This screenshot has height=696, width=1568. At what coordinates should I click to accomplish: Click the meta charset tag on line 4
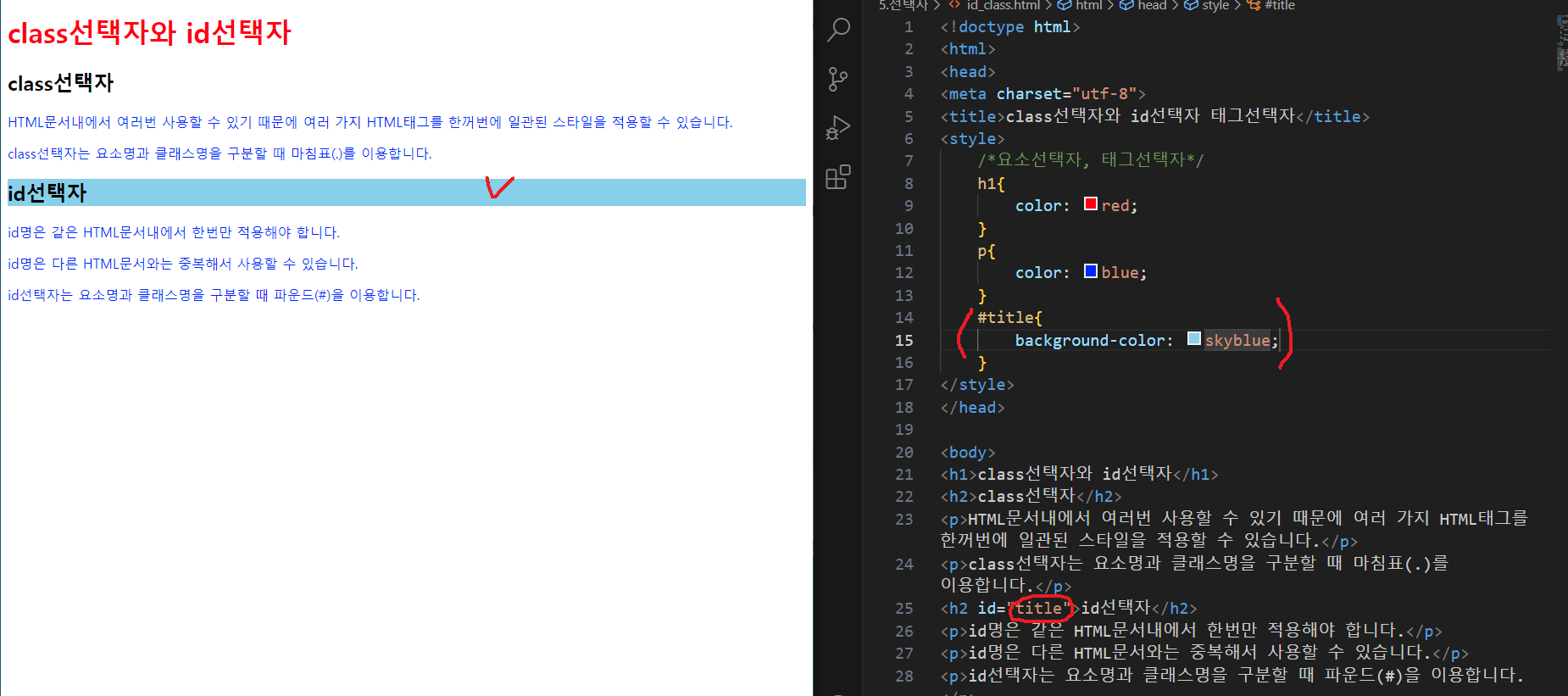point(1043,94)
